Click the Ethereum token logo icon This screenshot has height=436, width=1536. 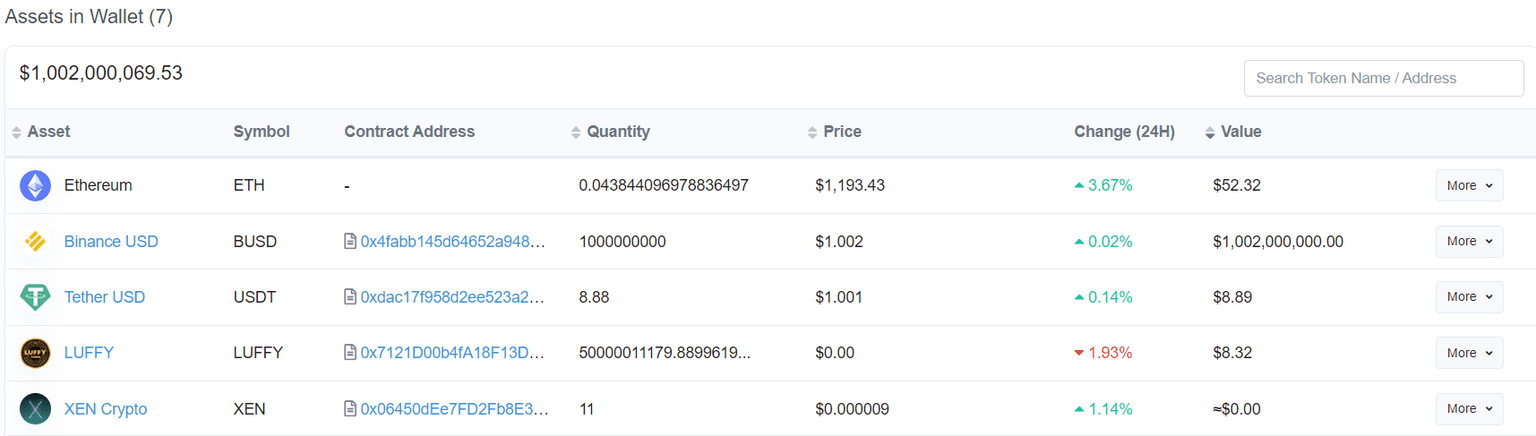35,185
